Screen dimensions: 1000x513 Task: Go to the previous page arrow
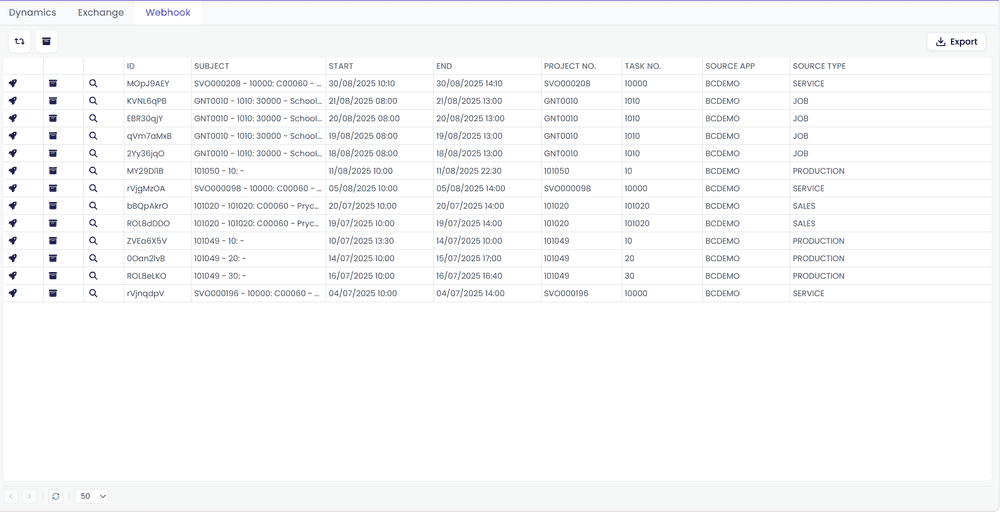click(x=11, y=496)
